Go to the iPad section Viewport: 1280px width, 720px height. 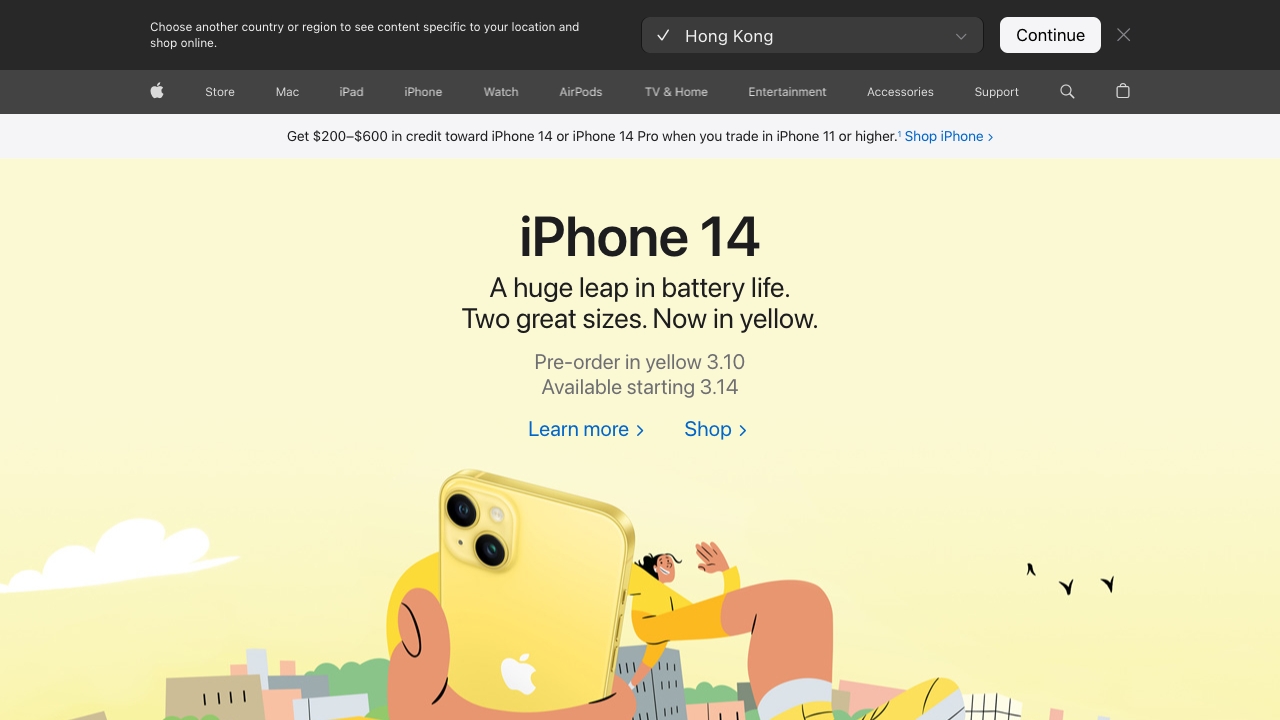(351, 91)
